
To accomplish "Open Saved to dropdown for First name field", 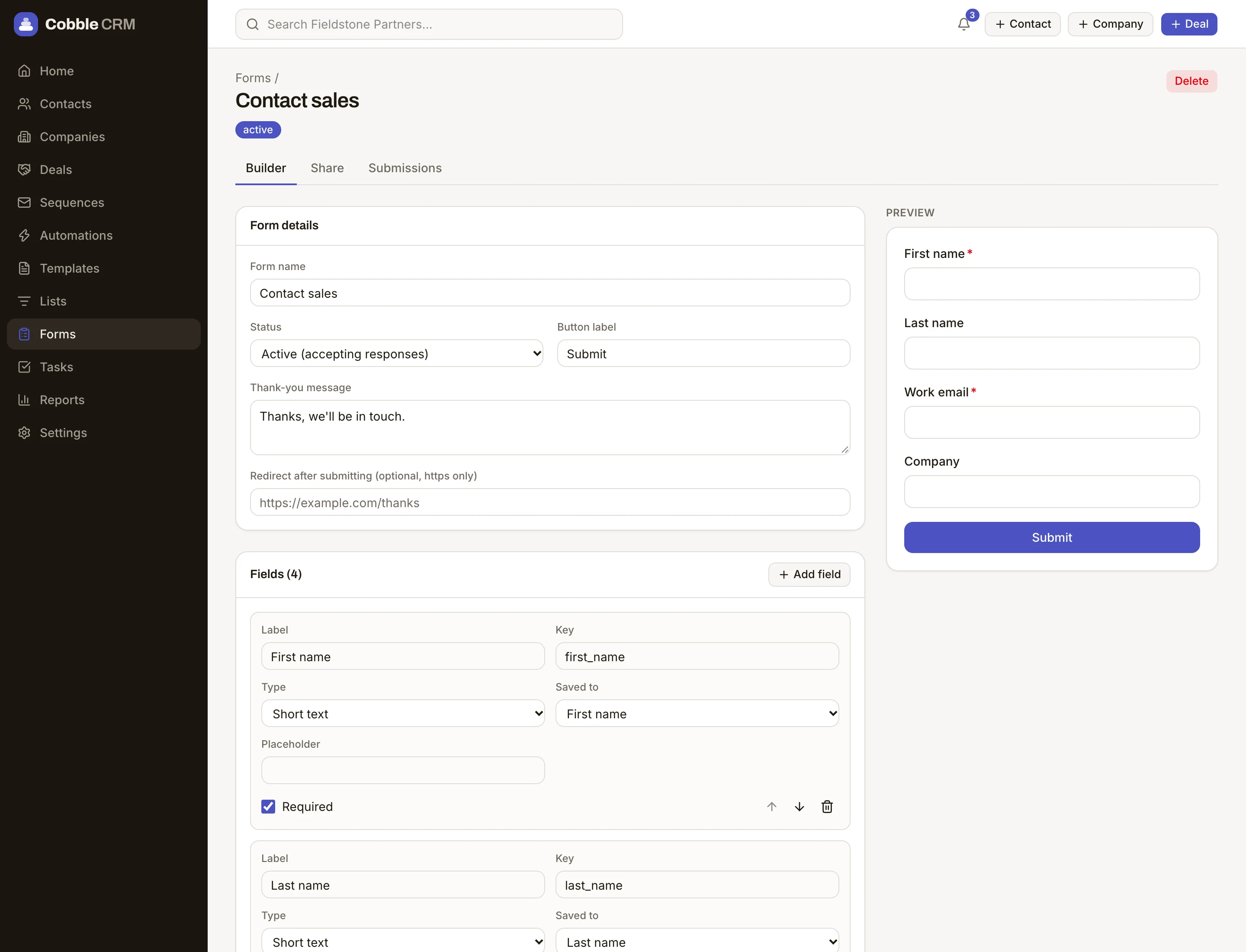I will [697, 714].
